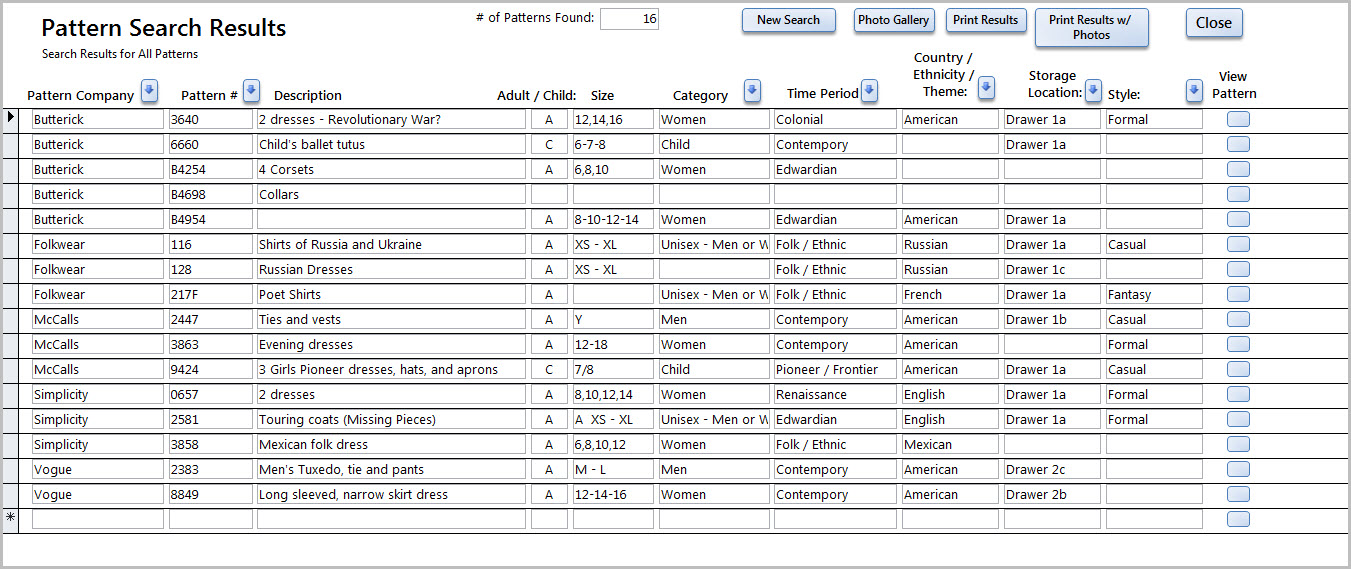The width and height of the screenshot is (1351, 569).
Task: View pattern for Simplicity 2581 Touring coats
Action: pos(1238,420)
